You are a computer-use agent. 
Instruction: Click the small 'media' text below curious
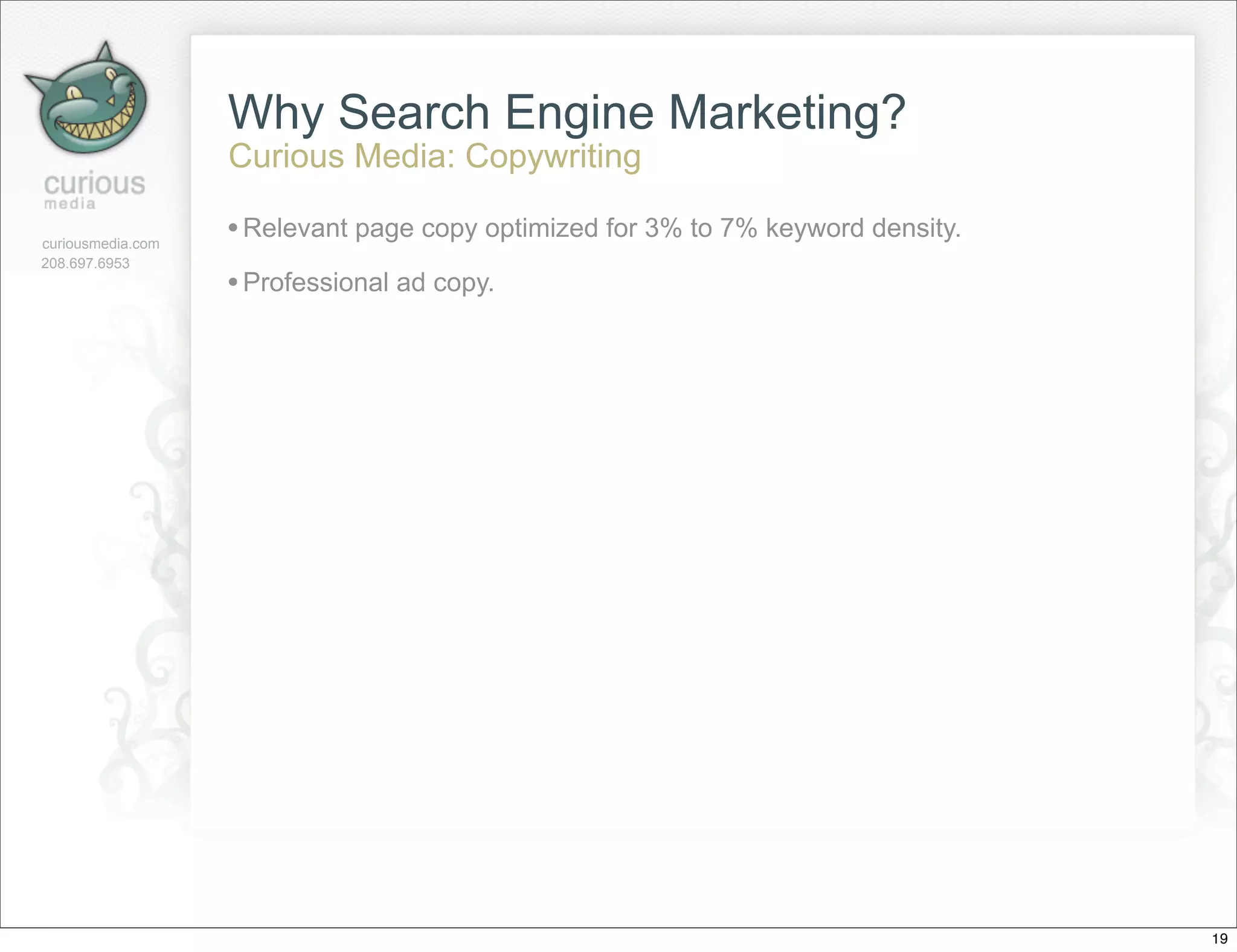69,204
